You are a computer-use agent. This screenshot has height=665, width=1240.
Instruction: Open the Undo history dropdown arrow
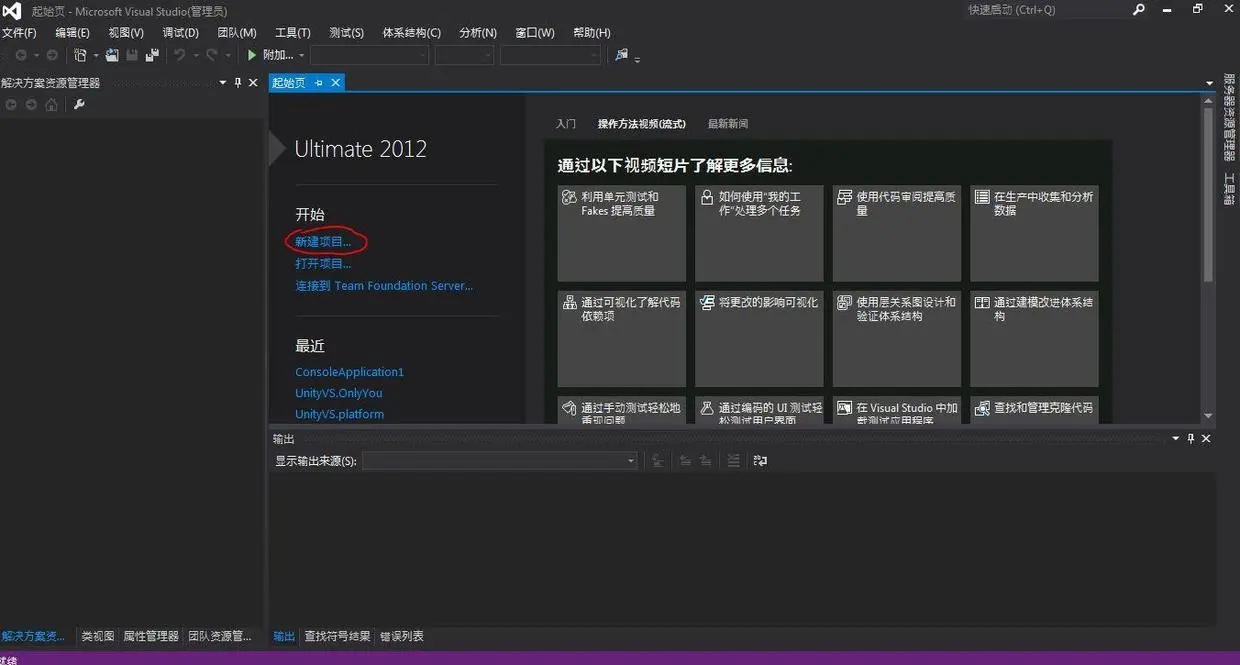[195, 56]
